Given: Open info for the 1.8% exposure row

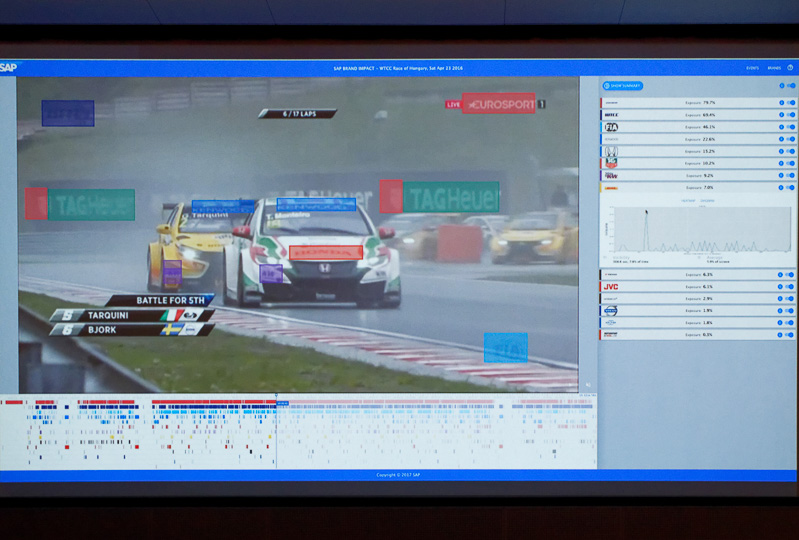Looking at the screenshot, I should [780, 322].
